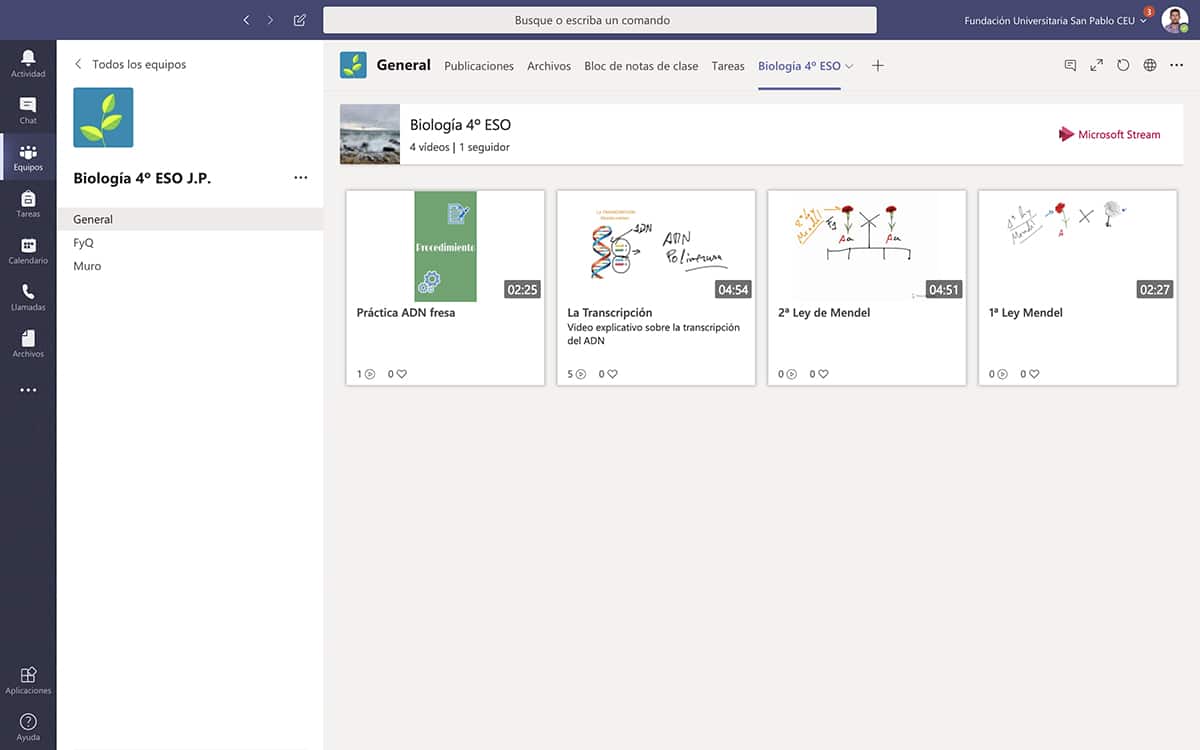Open team options ellipsis next to Biología 4º ESO J.P.
1200x750 pixels.
click(x=301, y=178)
